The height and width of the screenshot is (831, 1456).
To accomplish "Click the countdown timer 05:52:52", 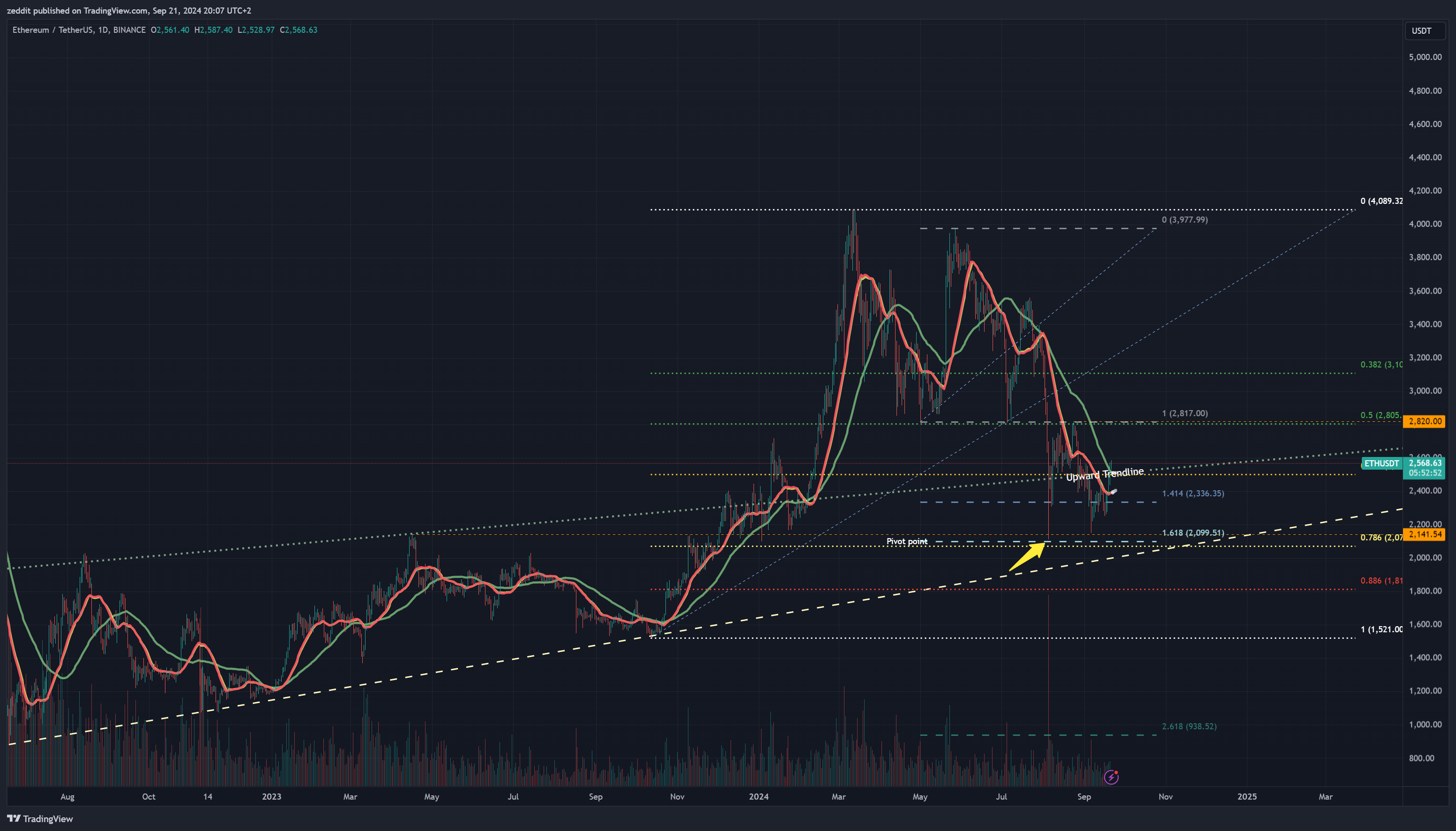I will coord(1425,472).
